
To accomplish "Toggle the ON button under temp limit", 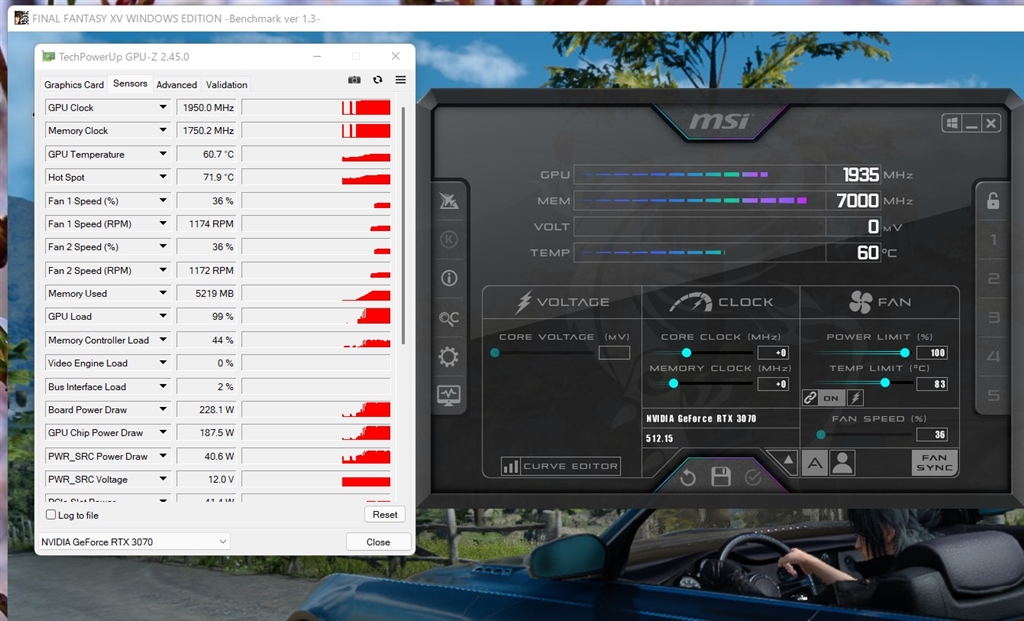I will 831,398.
